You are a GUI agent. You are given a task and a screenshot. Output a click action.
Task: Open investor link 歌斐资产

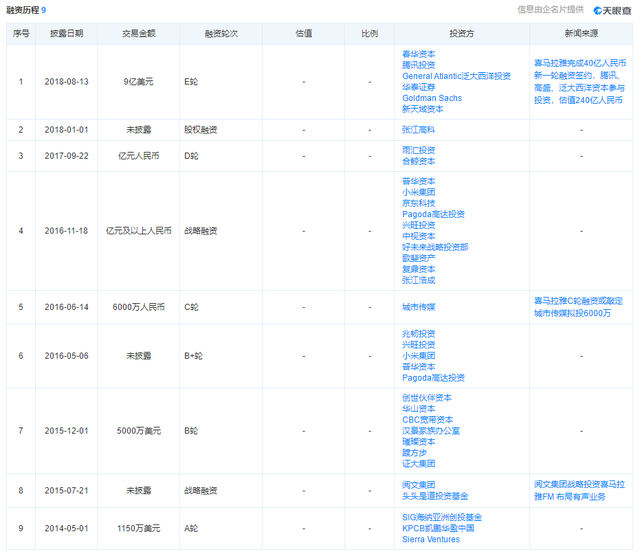[x=418, y=258]
